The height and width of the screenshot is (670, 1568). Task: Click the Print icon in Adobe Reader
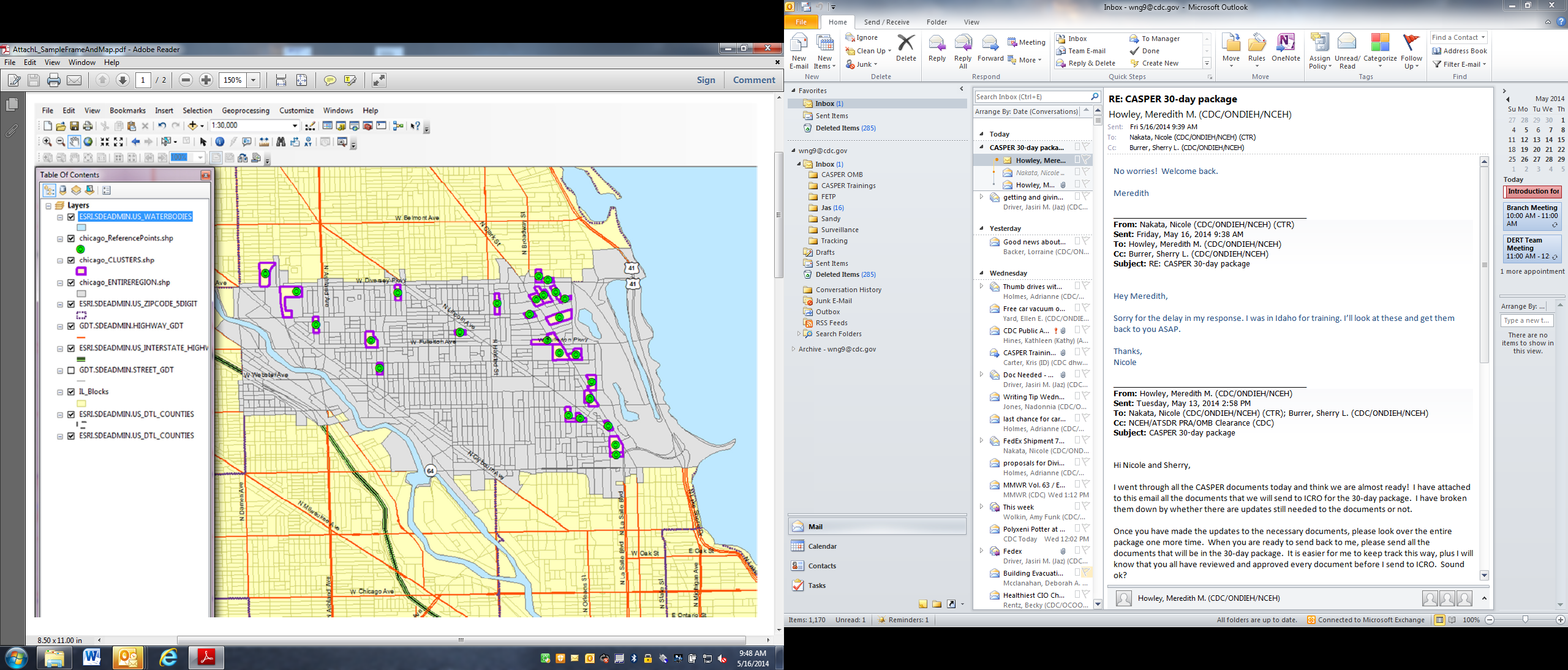[54, 80]
